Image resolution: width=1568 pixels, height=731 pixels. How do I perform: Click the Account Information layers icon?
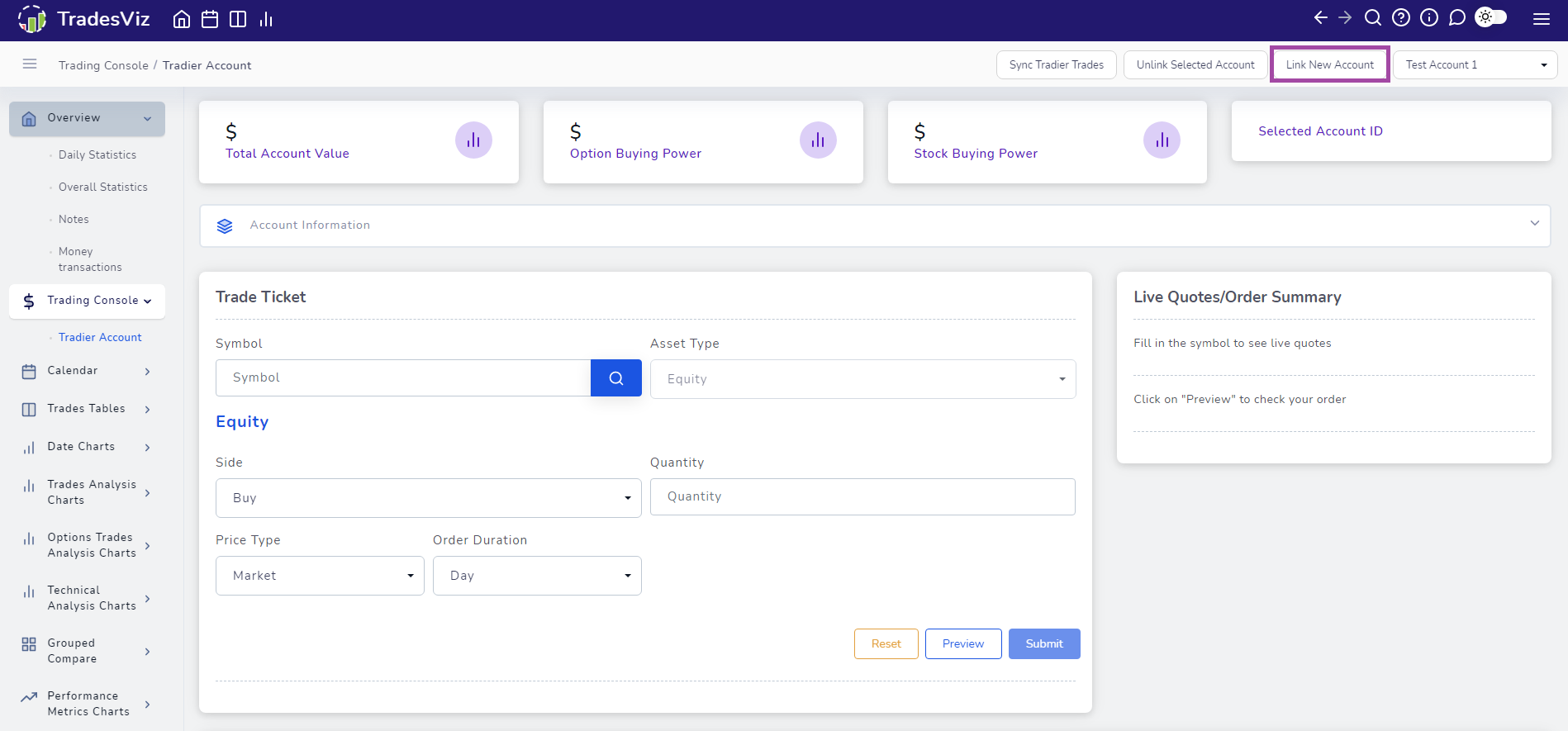tap(225, 225)
